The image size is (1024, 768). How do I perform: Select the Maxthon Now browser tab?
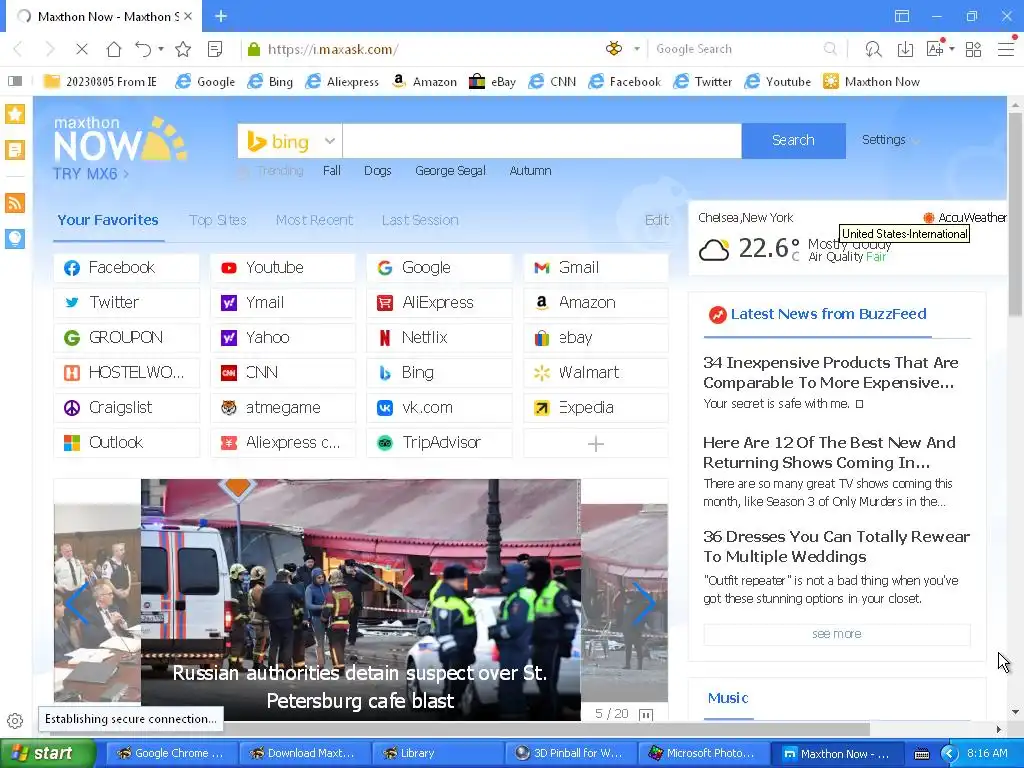pos(104,16)
